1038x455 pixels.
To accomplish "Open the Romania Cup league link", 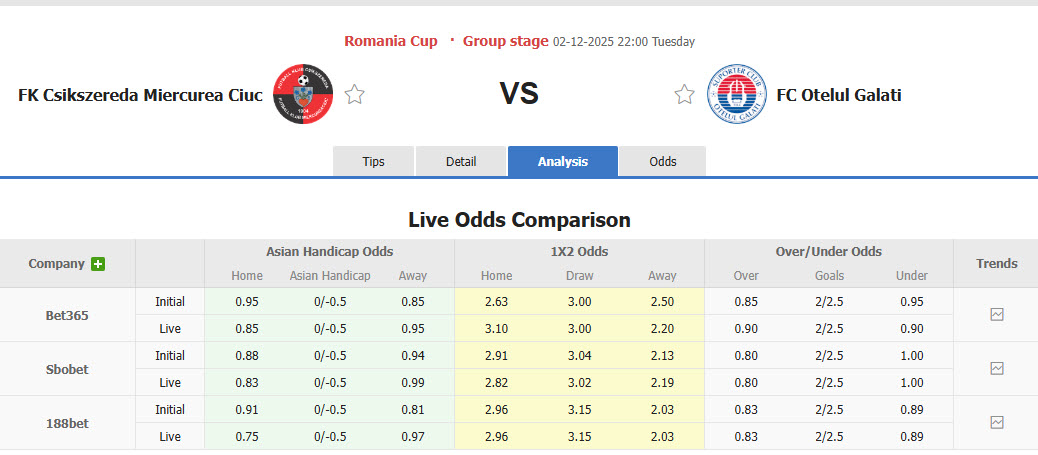I will pyautogui.click(x=391, y=41).
